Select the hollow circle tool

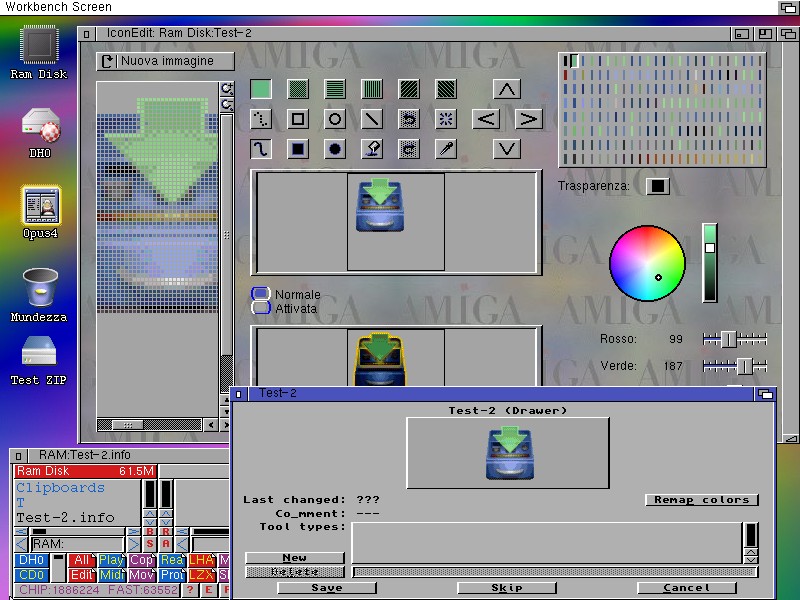(x=335, y=119)
